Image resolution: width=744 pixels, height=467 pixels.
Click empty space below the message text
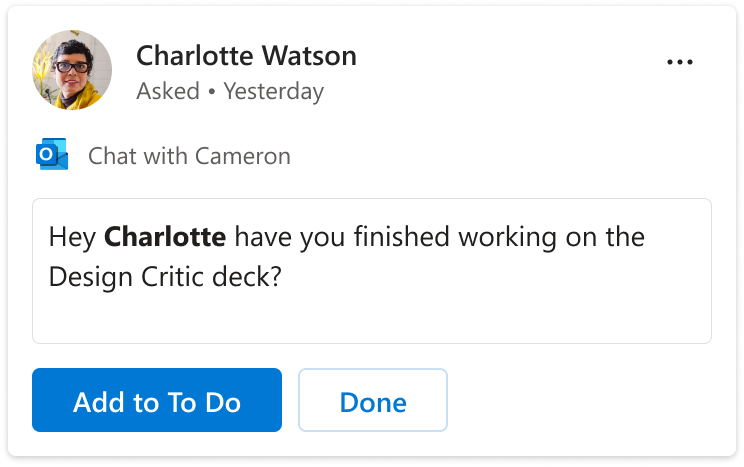371,318
